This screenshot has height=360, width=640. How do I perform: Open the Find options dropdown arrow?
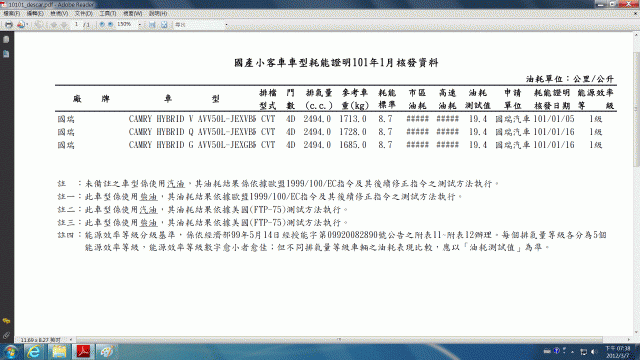coord(227,24)
